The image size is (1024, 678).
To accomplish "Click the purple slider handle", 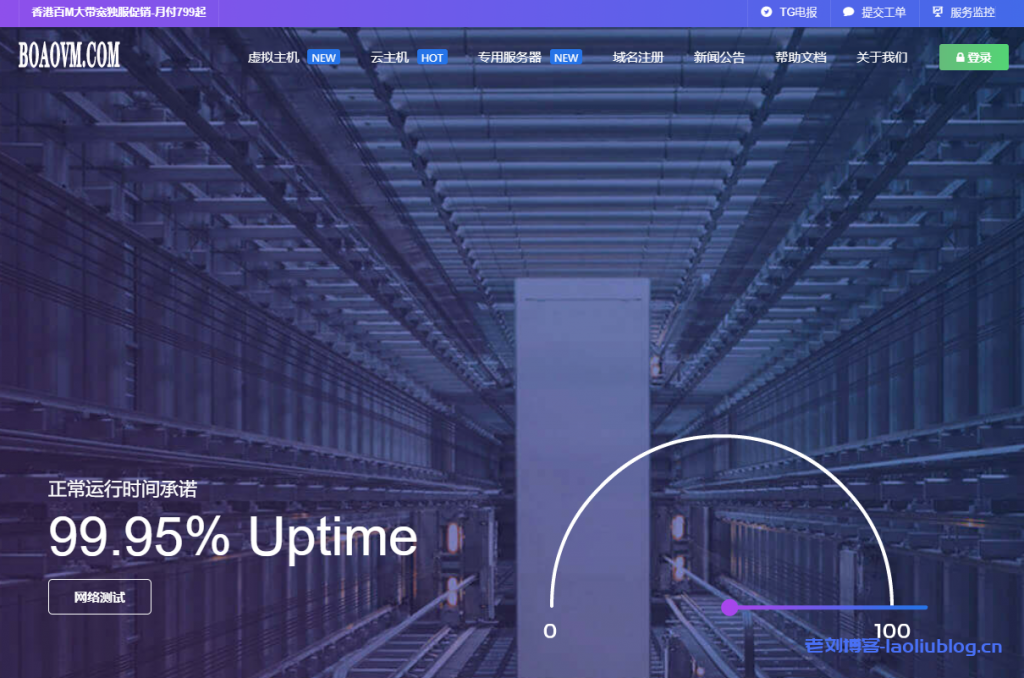I will point(730,607).
